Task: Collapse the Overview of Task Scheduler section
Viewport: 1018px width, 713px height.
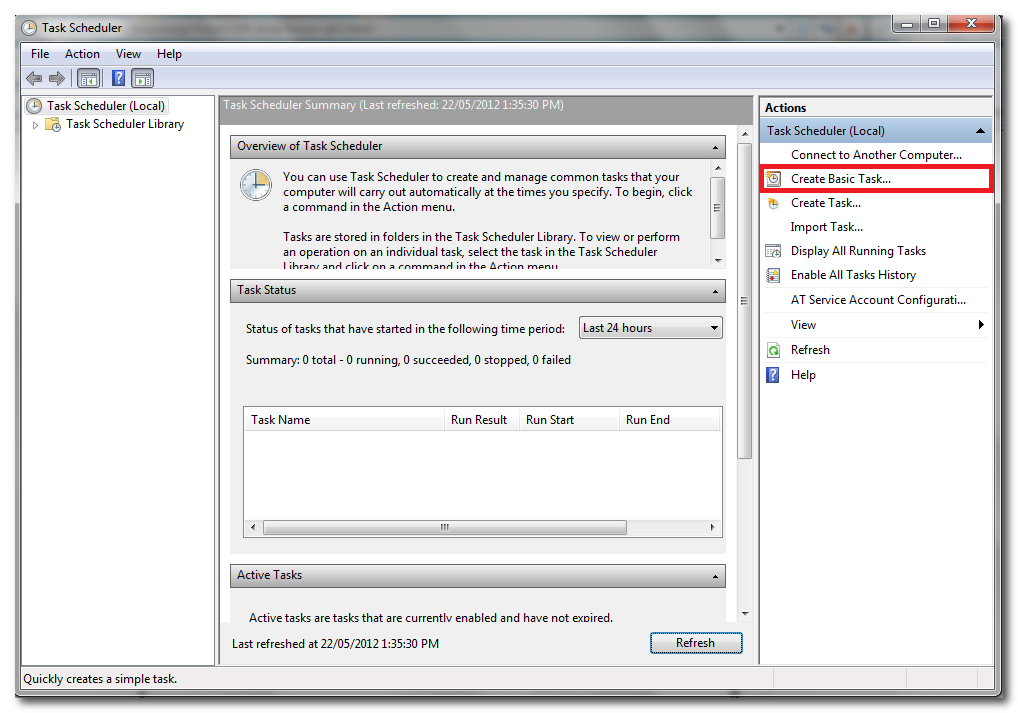Action: click(x=716, y=147)
